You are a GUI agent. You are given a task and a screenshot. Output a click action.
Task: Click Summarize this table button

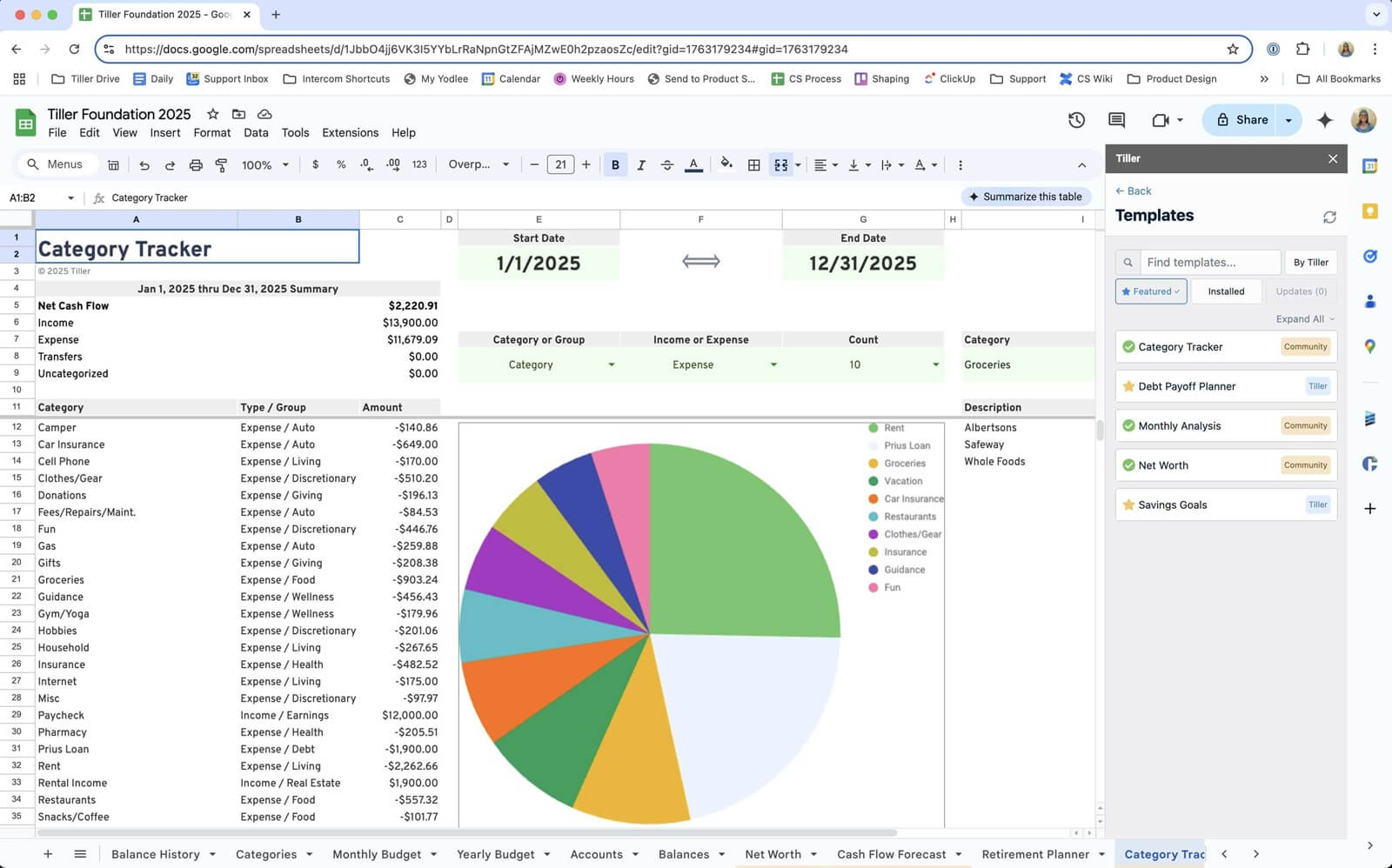(x=1026, y=197)
